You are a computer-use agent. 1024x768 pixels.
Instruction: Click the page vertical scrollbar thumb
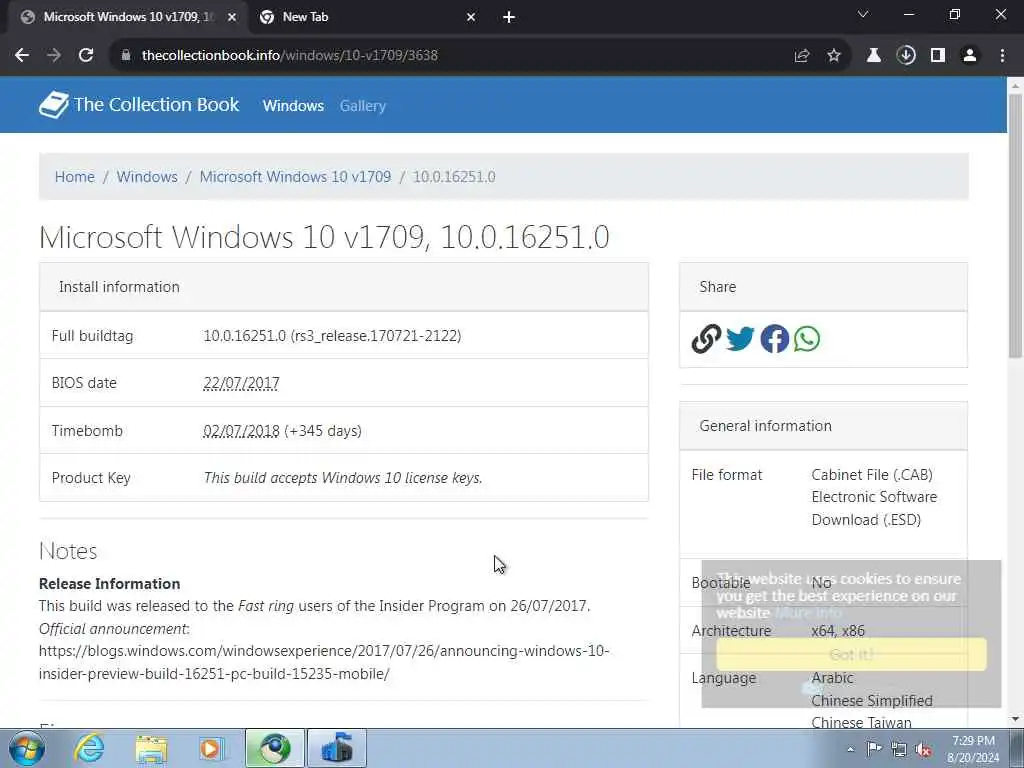pos(1015,225)
